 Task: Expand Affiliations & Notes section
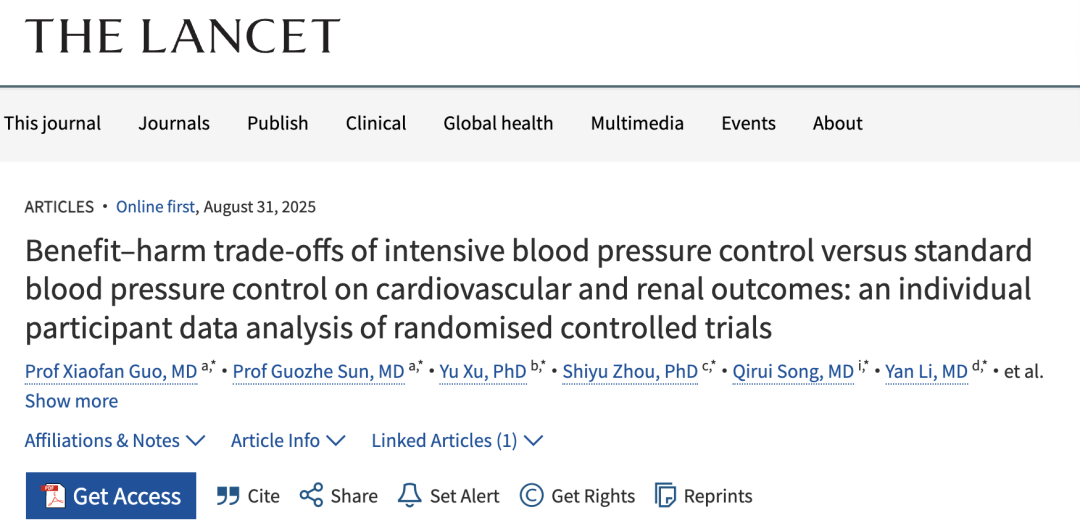115,441
